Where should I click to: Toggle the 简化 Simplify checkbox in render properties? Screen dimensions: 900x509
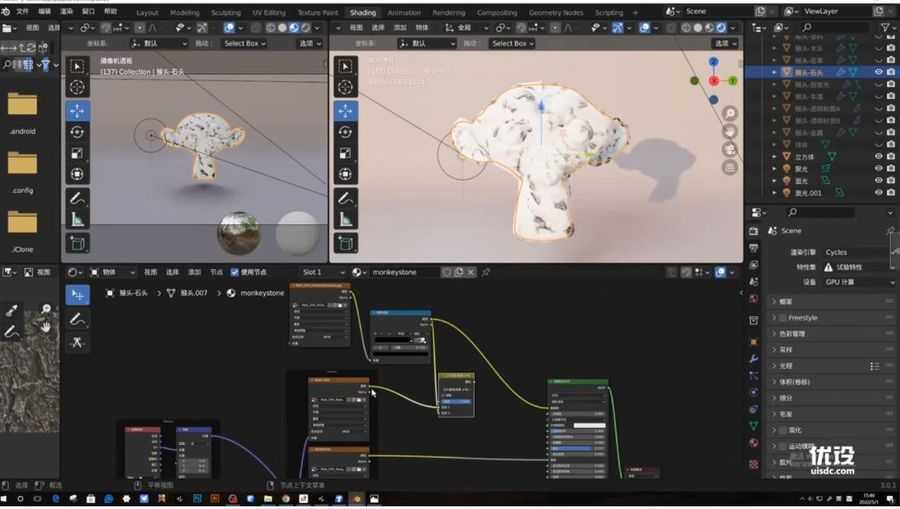[783, 430]
